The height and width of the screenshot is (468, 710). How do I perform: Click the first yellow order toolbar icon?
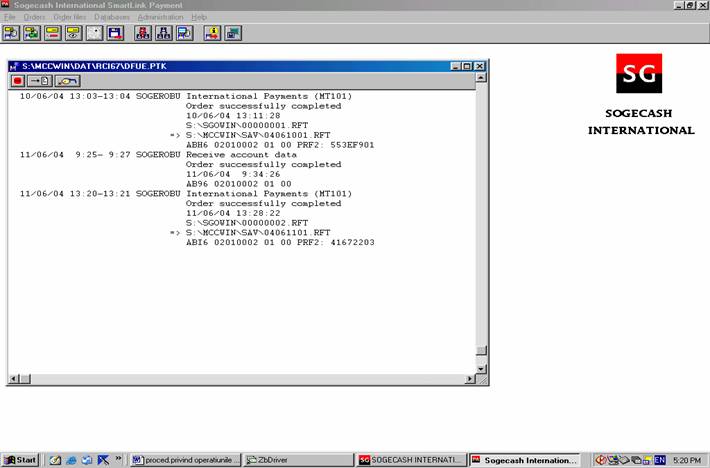[x=11, y=33]
